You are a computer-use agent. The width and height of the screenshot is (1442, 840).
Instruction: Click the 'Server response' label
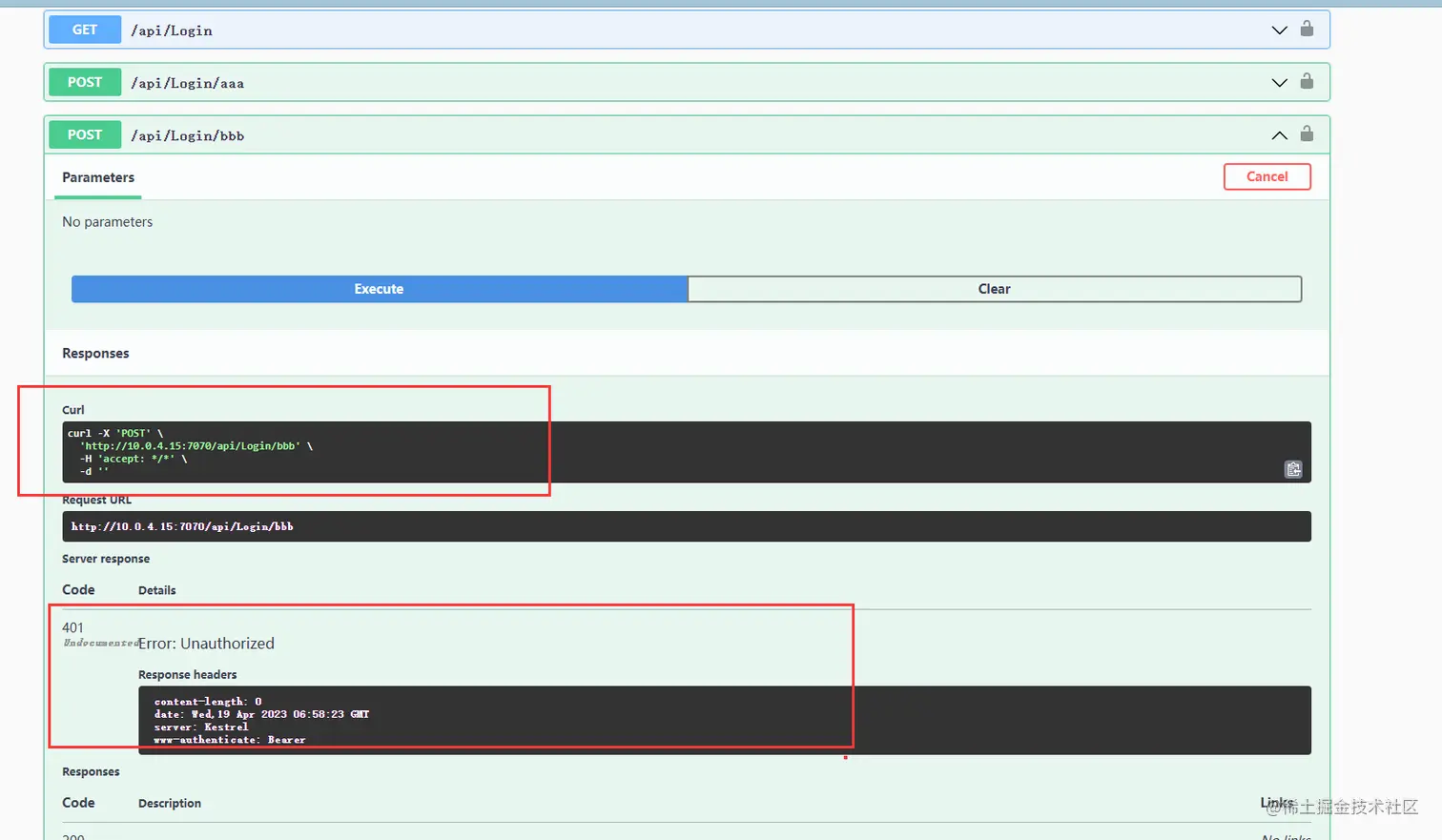tap(106, 559)
